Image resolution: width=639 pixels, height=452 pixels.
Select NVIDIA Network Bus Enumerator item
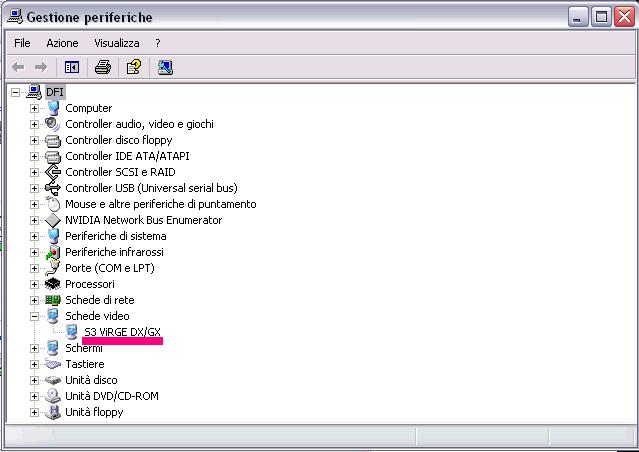click(x=143, y=220)
